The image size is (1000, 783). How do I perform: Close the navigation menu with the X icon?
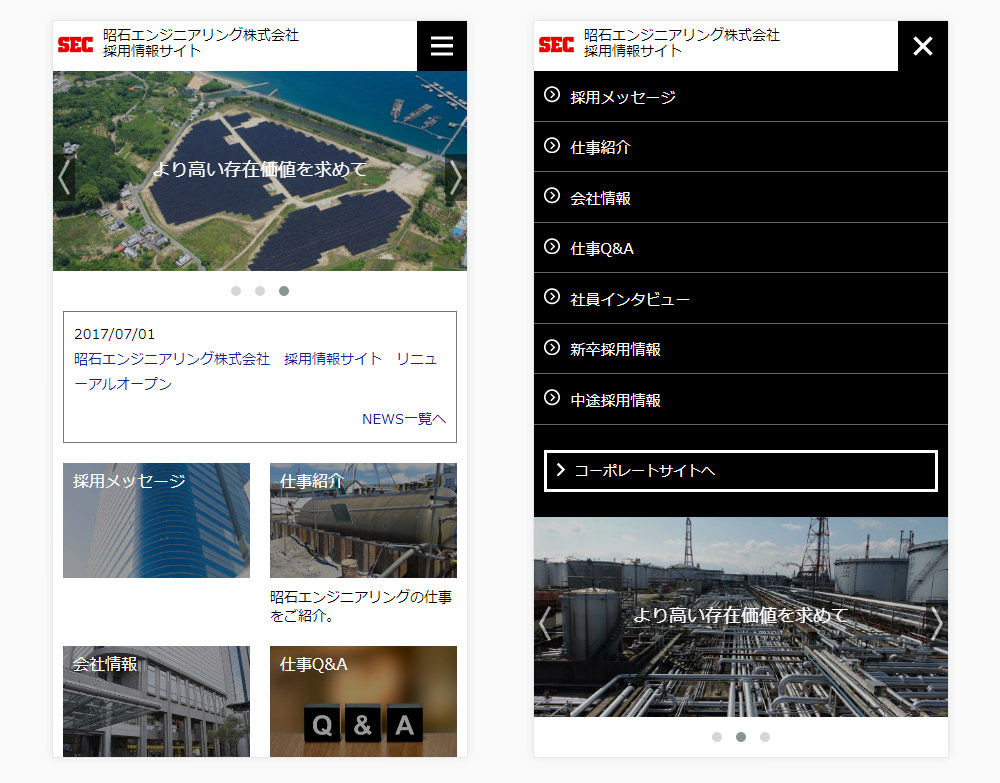click(922, 45)
